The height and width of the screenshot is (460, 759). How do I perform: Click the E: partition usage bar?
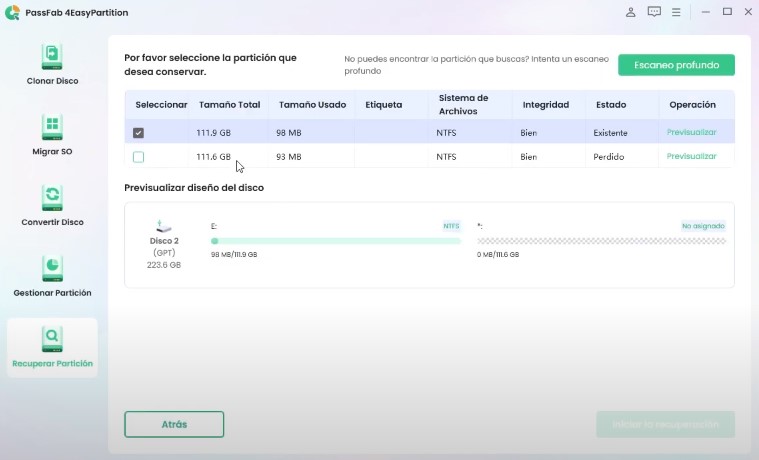coord(335,241)
